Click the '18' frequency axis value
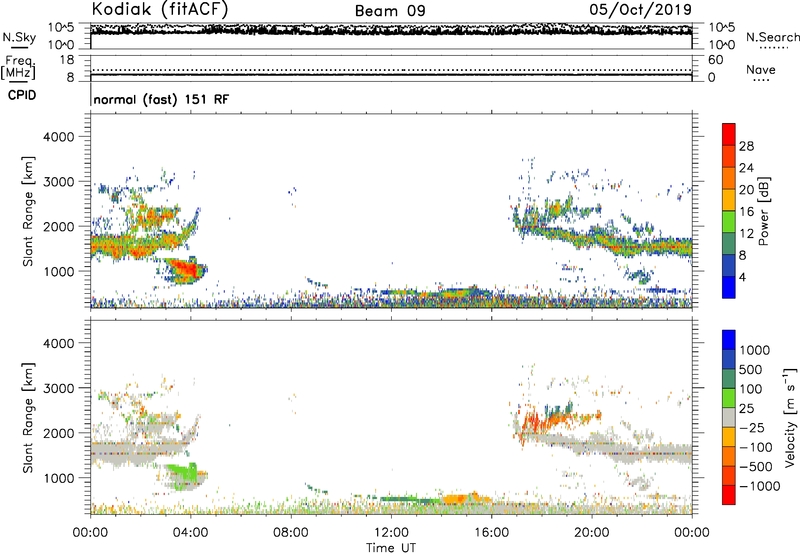The height and width of the screenshot is (554, 800). coord(67,60)
